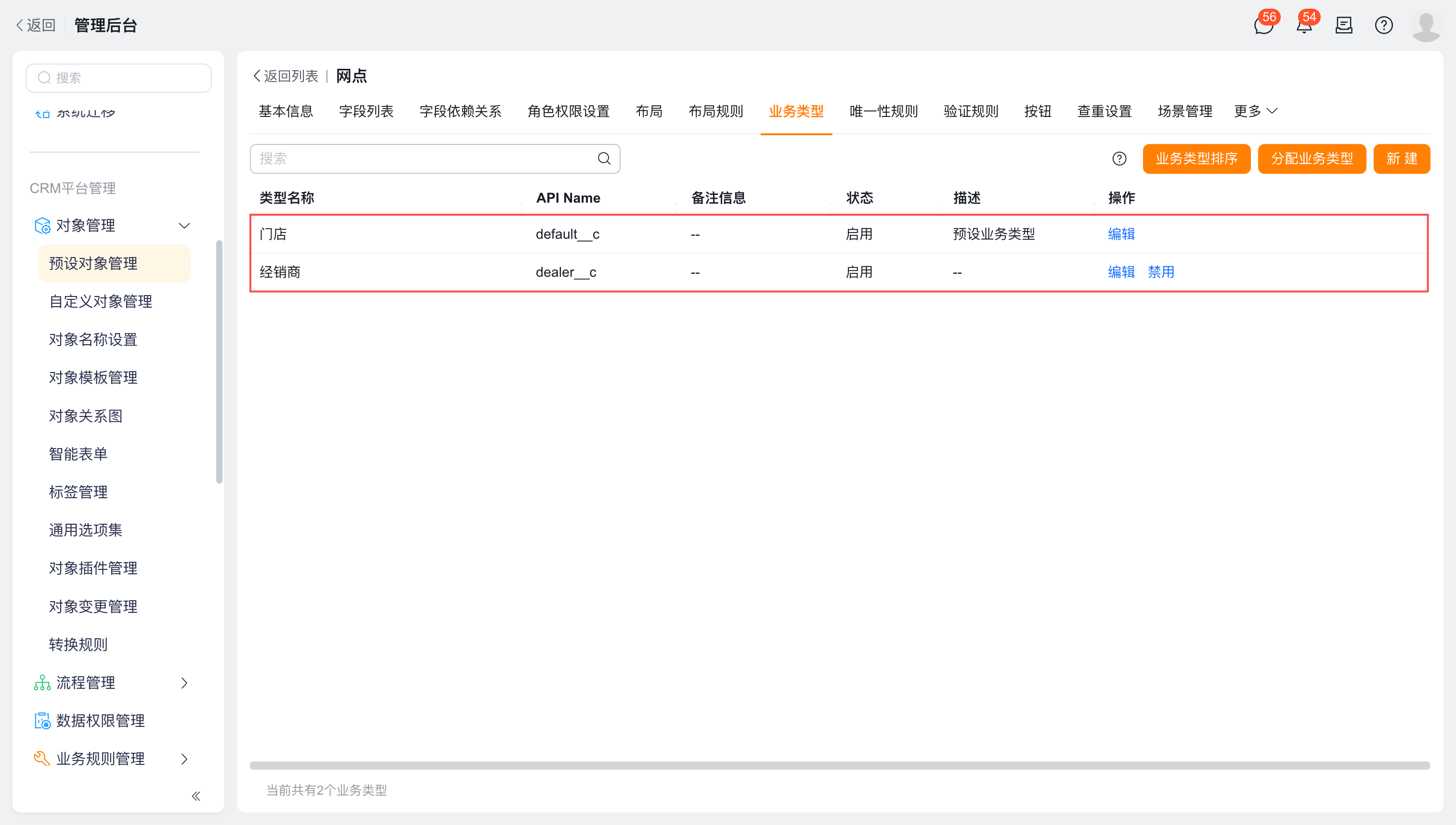Switch to the 唯一性规则 tab
The width and height of the screenshot is (1456, 825).
(884, 111)
